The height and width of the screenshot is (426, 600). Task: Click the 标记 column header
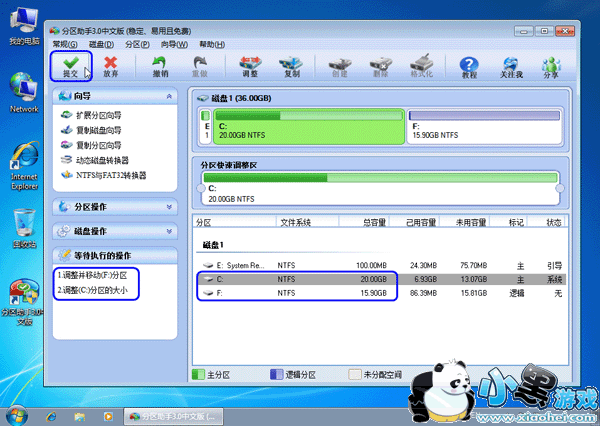pos(509,222)
